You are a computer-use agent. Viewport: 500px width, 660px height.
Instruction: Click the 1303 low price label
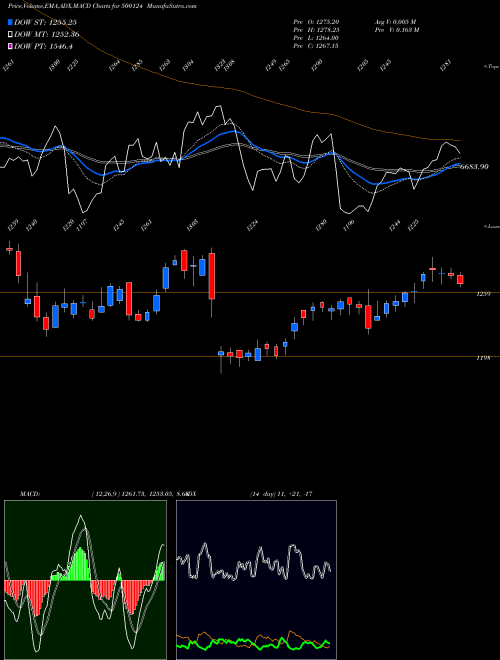pos(192,225)
